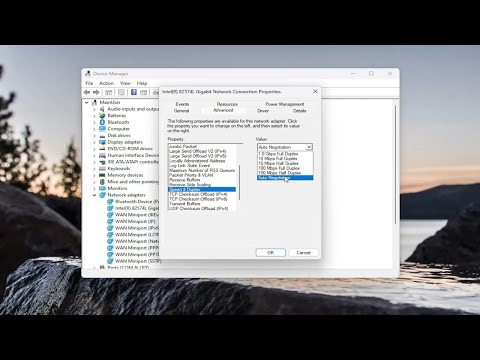Select Packet Priority & VLAN property
The image size is (480, 360).
click(x=202, y=175)
